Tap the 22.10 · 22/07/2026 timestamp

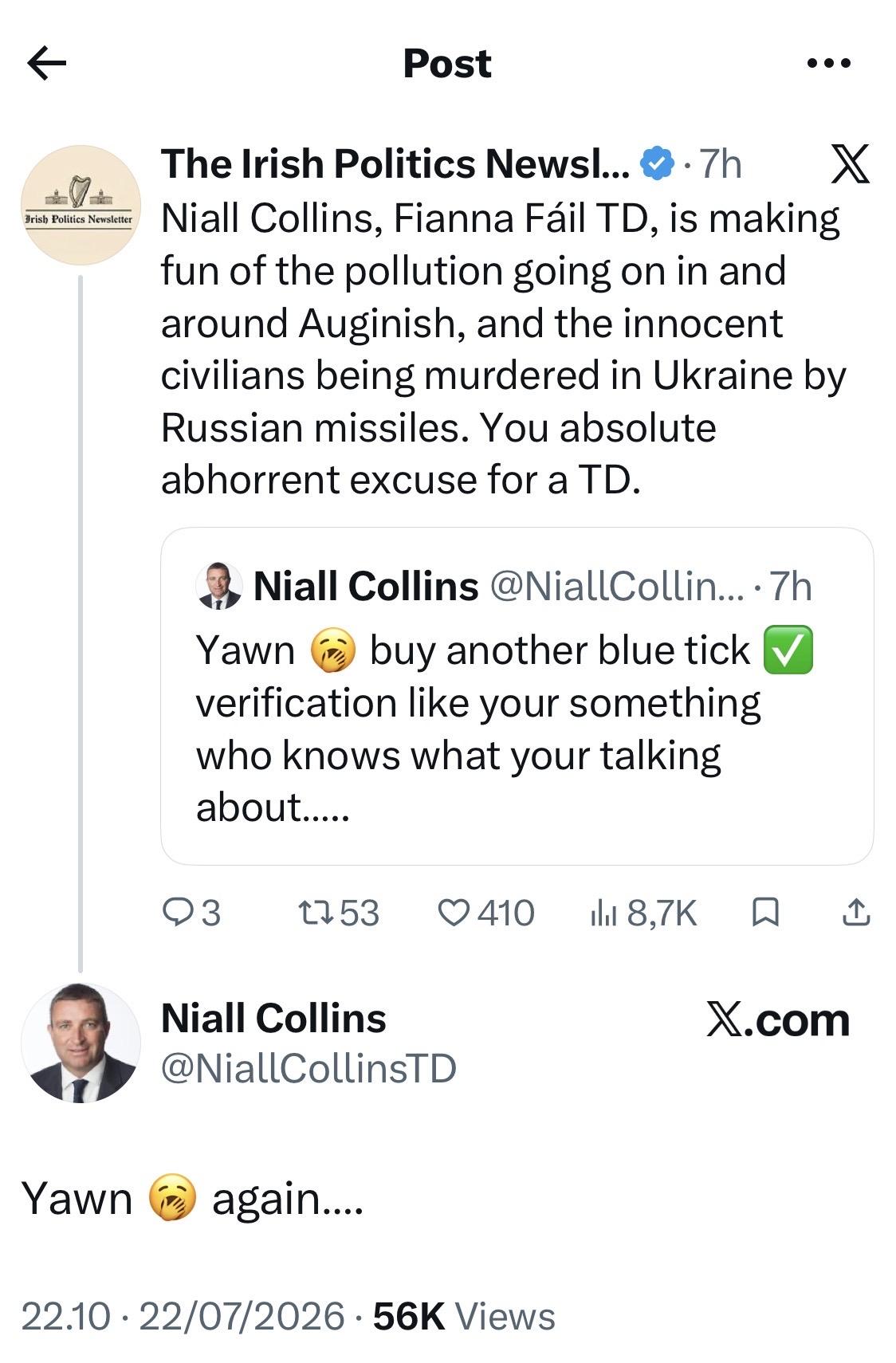click(x=183, y=1317)
